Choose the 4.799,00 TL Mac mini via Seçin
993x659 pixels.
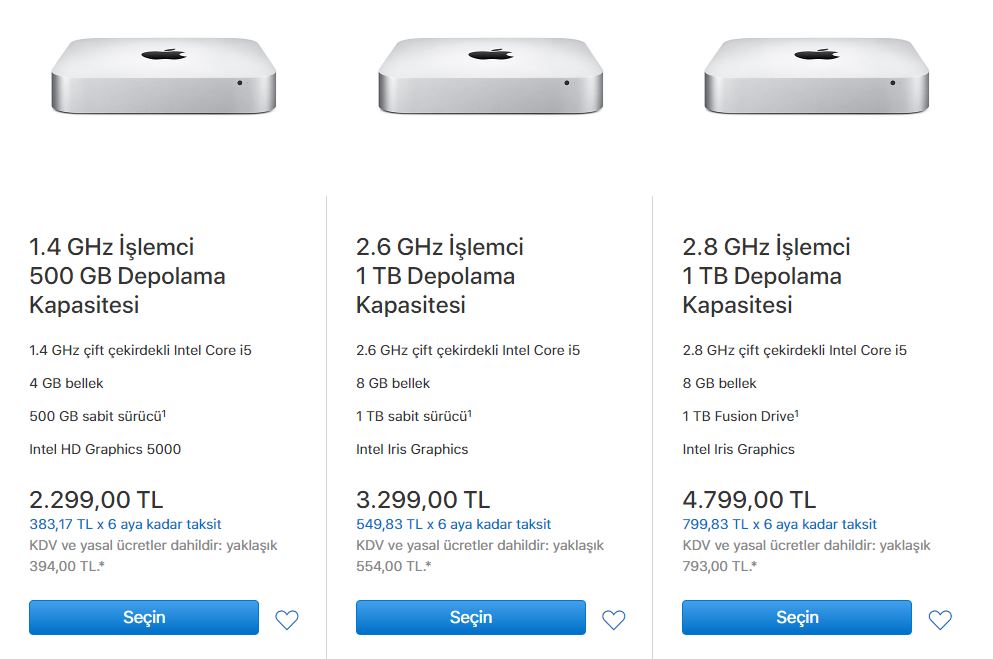pos(797,617)
